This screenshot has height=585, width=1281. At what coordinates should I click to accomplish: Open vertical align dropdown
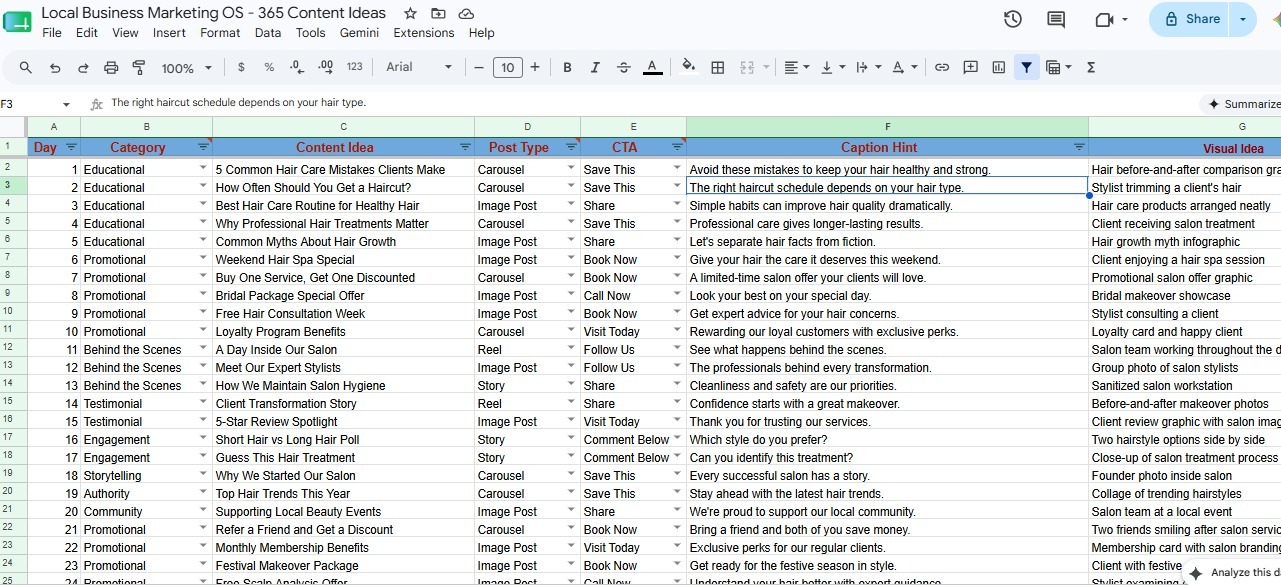click(x=832, y=67)
